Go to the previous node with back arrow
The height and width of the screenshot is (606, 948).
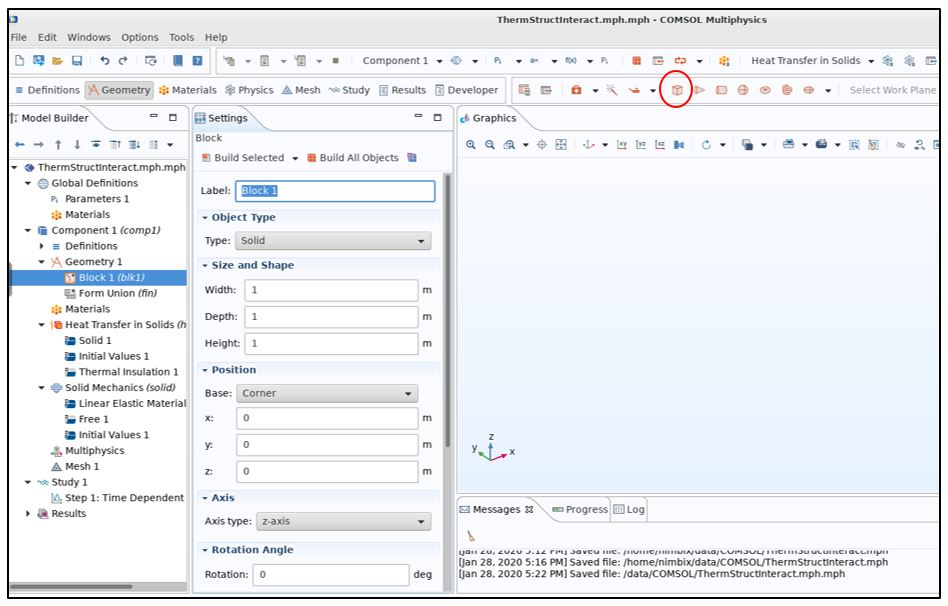coord(19,145)
